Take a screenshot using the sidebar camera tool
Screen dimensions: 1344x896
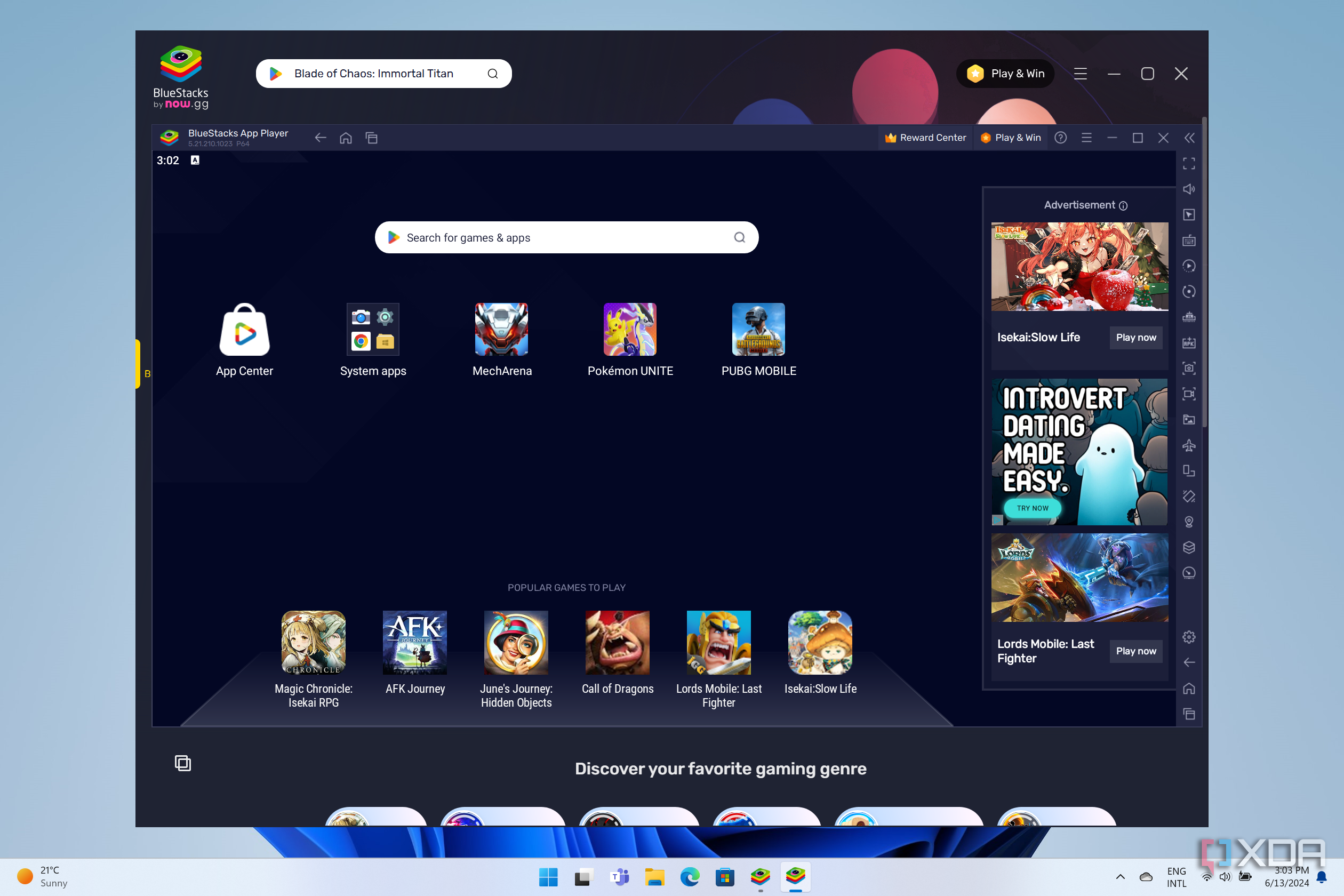point(1189,369)
